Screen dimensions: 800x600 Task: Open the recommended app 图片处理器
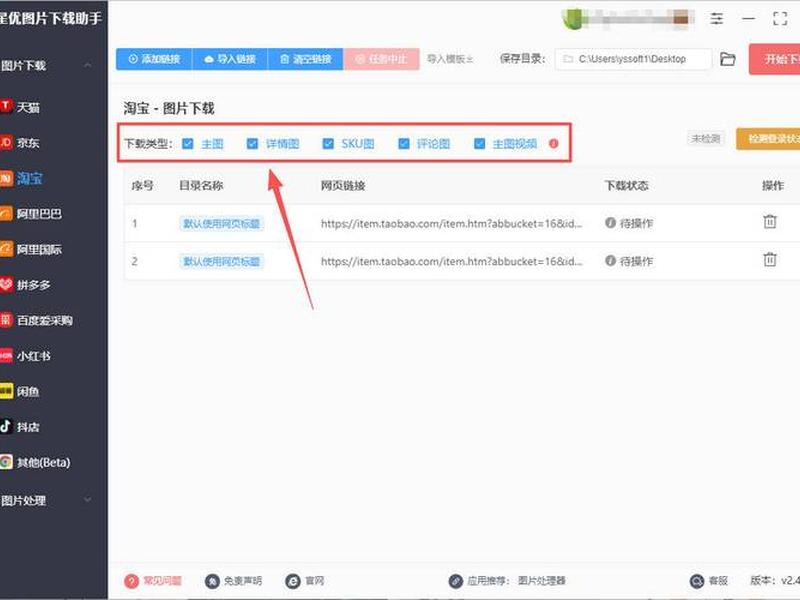coord(542,581)
